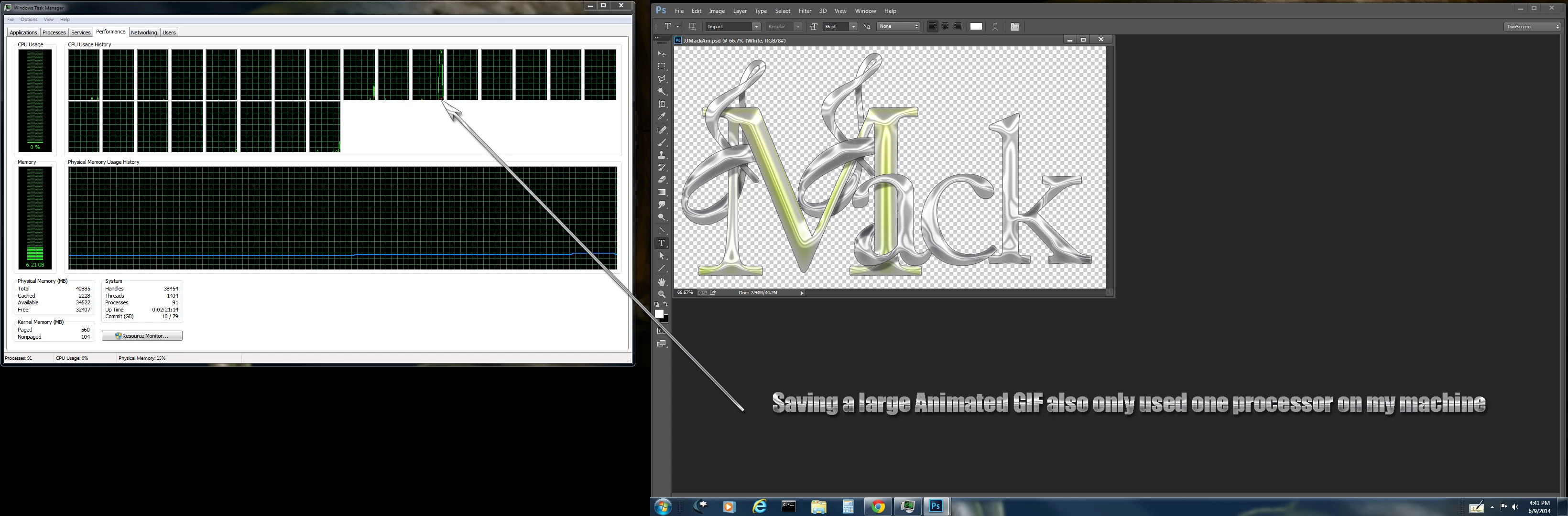1568x516 pixels.
Task: Choose the Eraser tool
Action: pyautogui.click(x=662, y=180)
